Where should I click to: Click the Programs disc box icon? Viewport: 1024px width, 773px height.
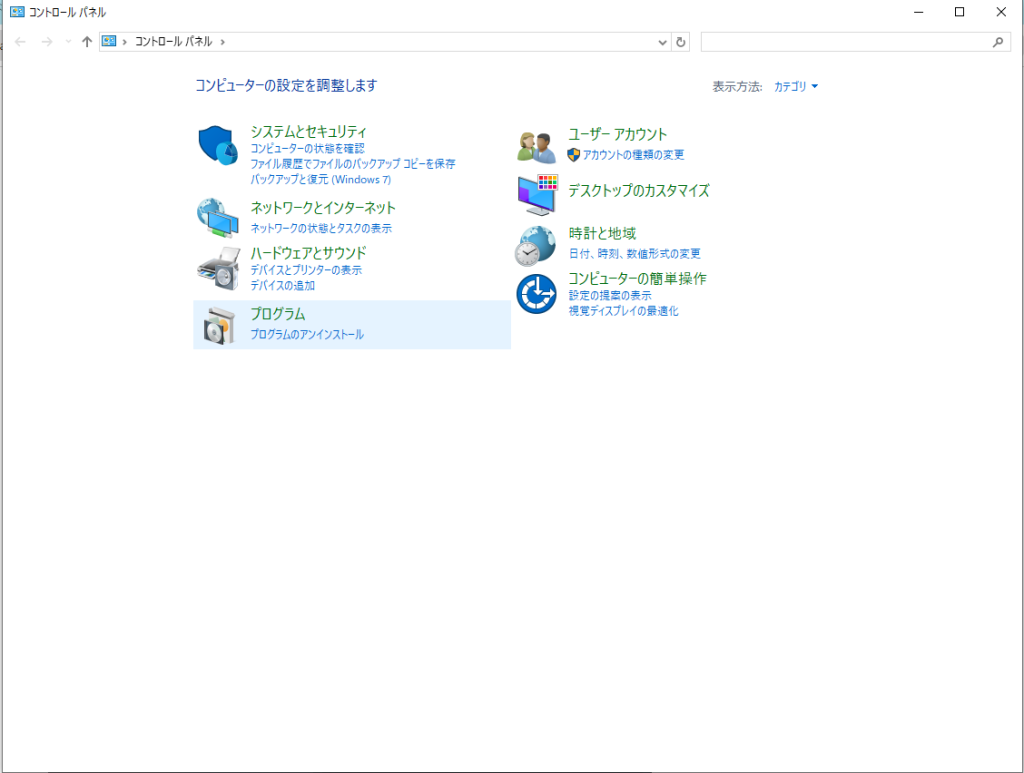tap(218, 326)
